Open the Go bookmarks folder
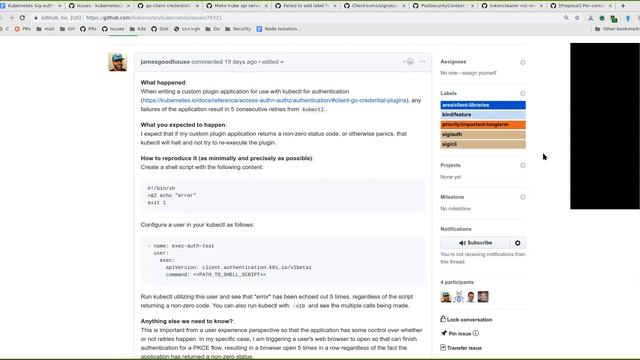This screenshot has width=640, height=360. 213,29
